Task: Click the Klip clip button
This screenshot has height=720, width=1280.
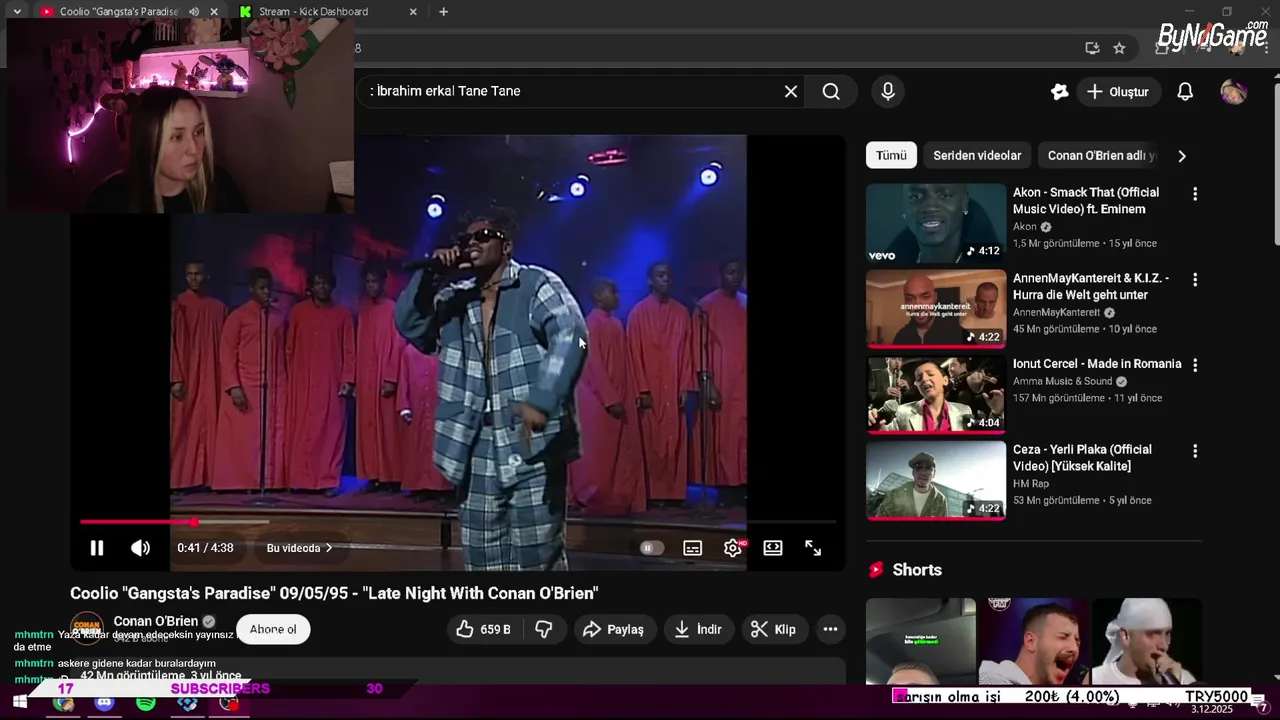Action: point(774,629)
